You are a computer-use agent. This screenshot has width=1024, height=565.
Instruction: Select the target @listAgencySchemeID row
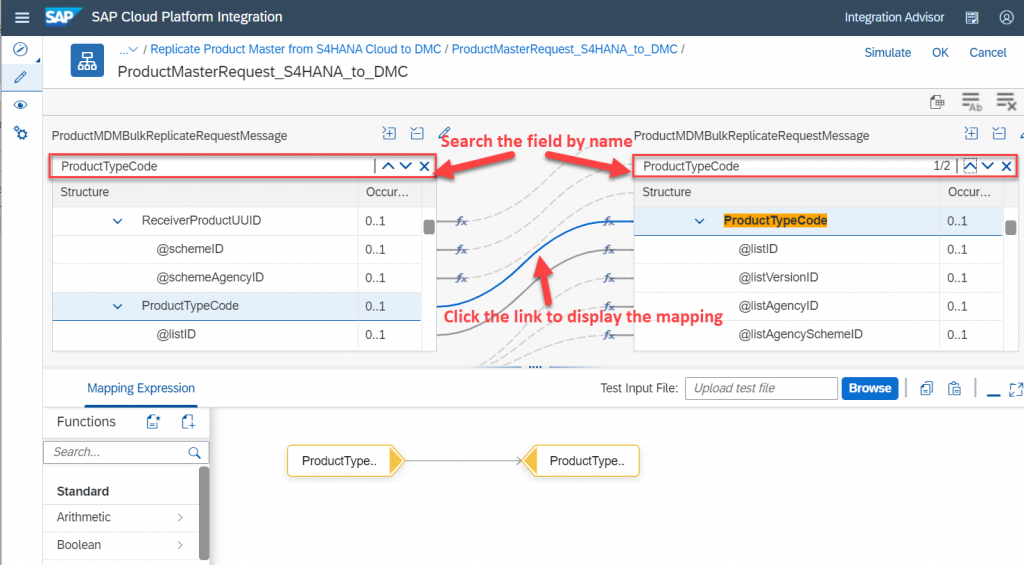point(818,334)
